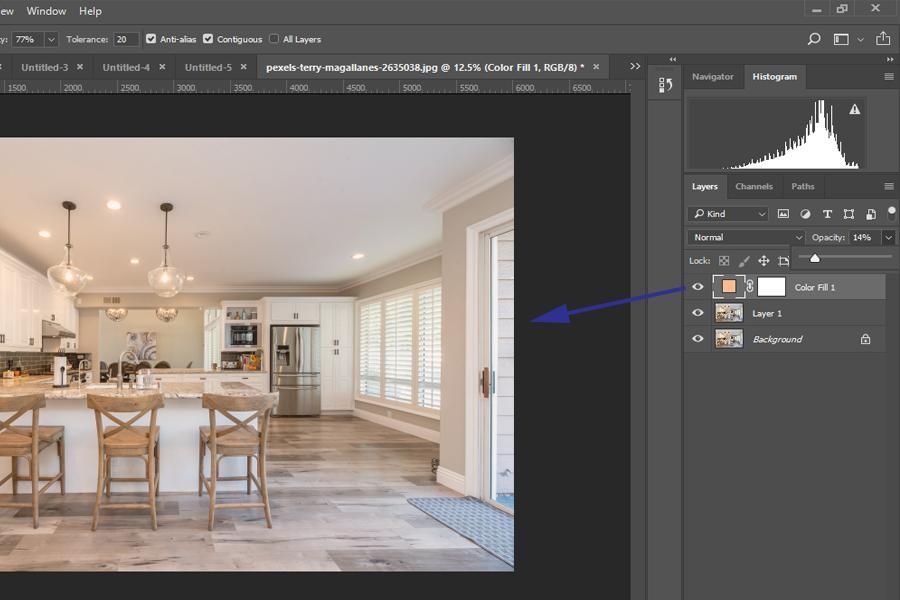Screen dimensions: 900x600
Task: Hide the Background layer
Action: (698, 339)
